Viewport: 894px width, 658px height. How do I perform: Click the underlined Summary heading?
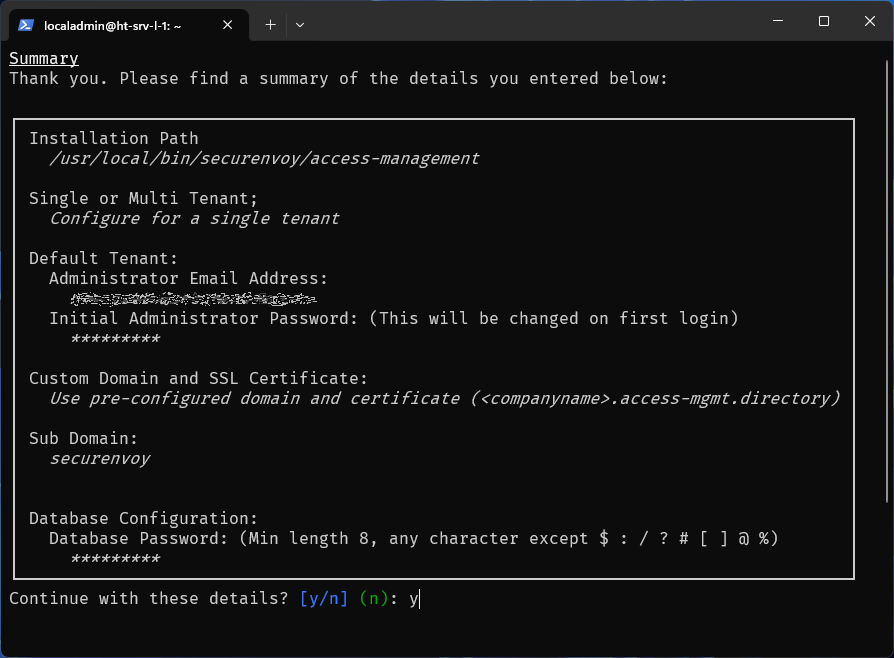click(x=44, y=59)
